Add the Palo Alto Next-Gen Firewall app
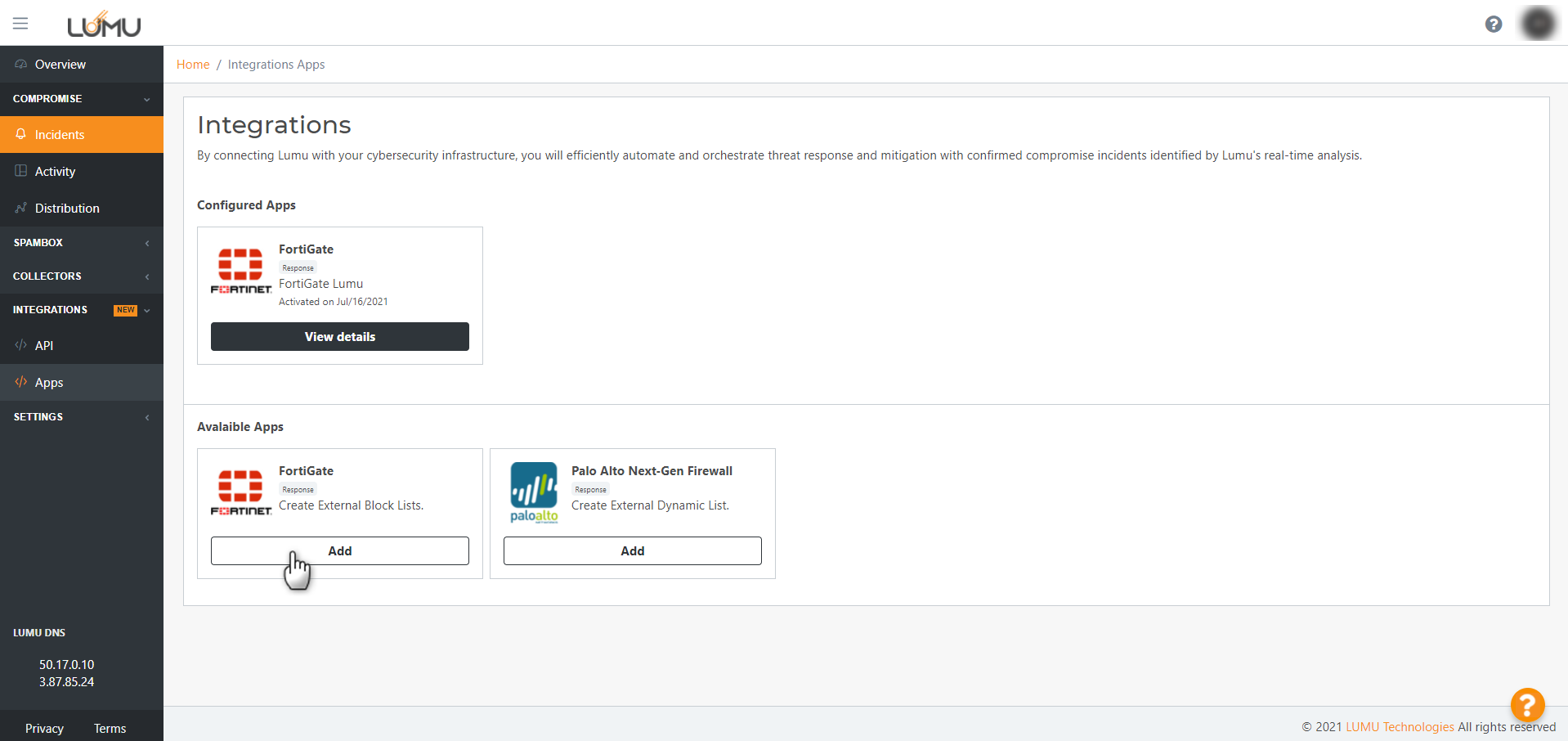Image resolution: width=1568 pixels, height=741 pixels. [x=632, y=551]
